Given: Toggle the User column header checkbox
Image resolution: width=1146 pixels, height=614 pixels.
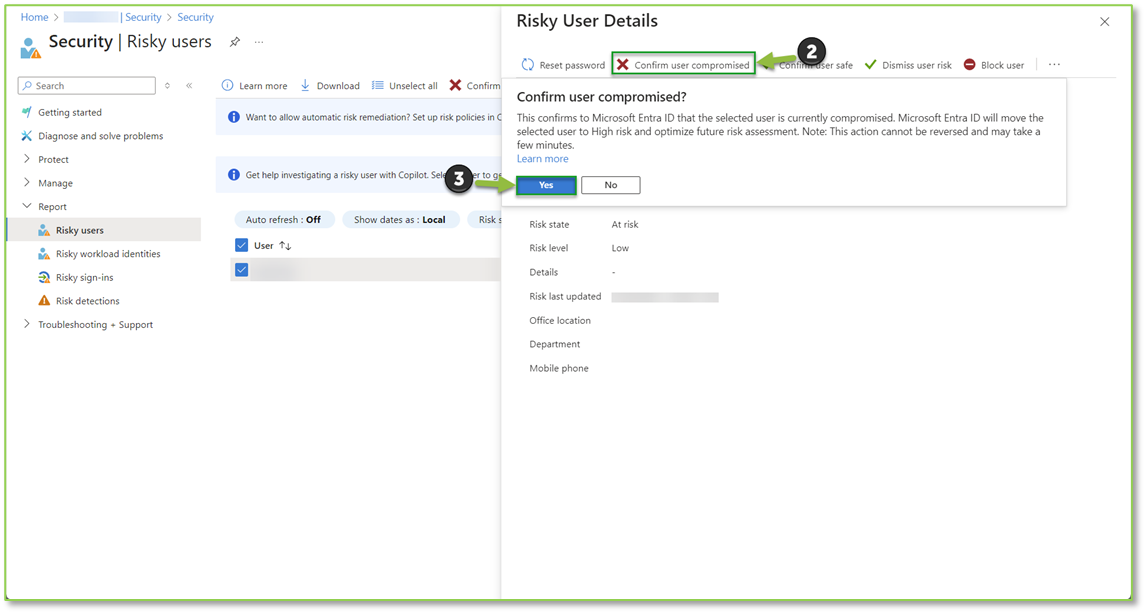Looking at the screenshot, I should 241,245.
